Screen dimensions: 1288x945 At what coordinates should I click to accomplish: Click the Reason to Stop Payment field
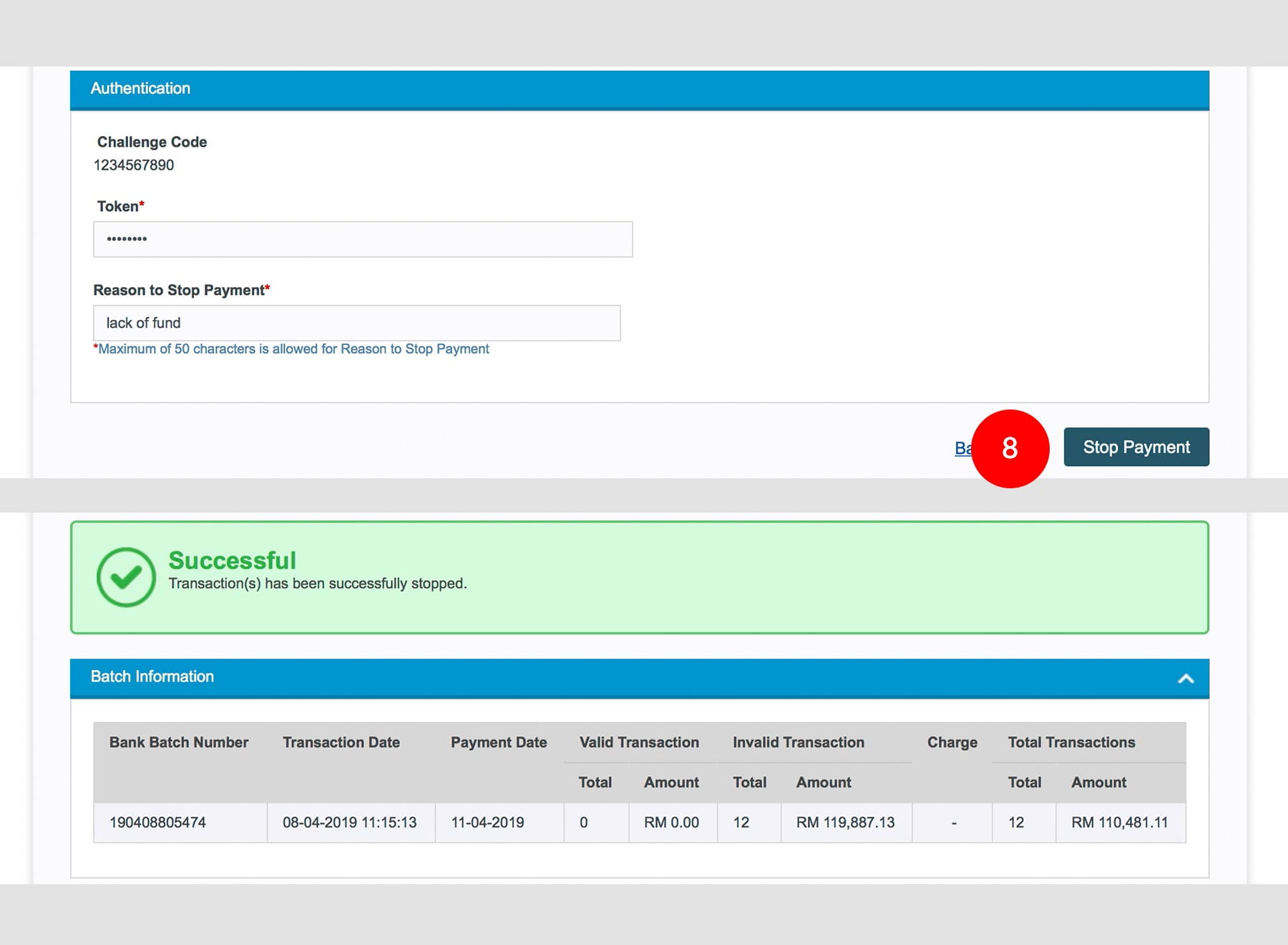356,323
